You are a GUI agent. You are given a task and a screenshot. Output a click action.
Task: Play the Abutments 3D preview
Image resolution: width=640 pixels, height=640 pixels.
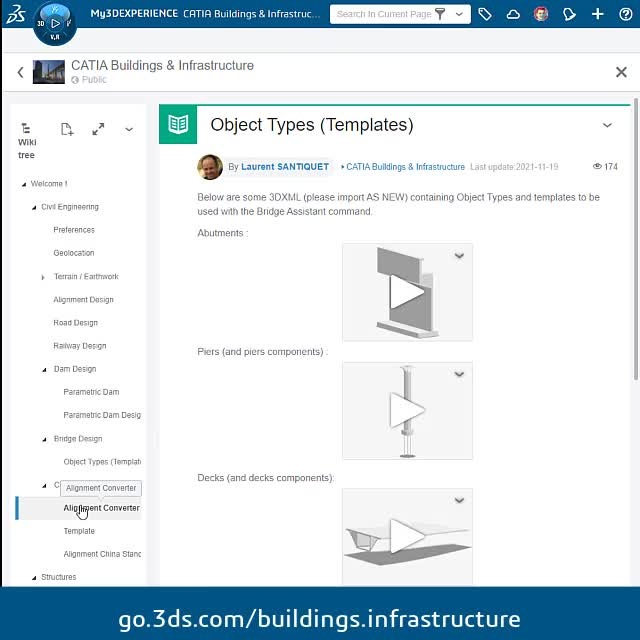click(407, 292)
